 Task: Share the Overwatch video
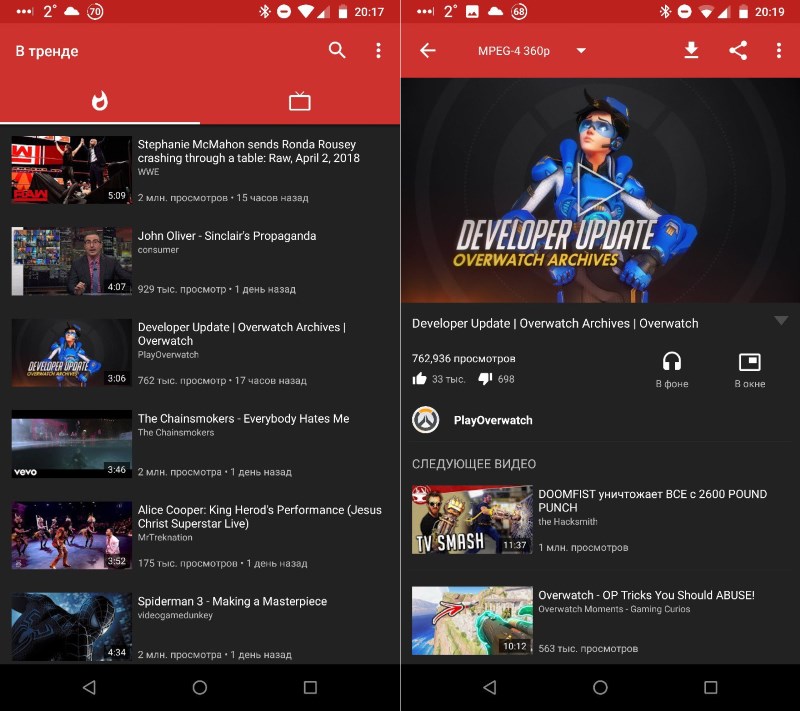point(738,50)
